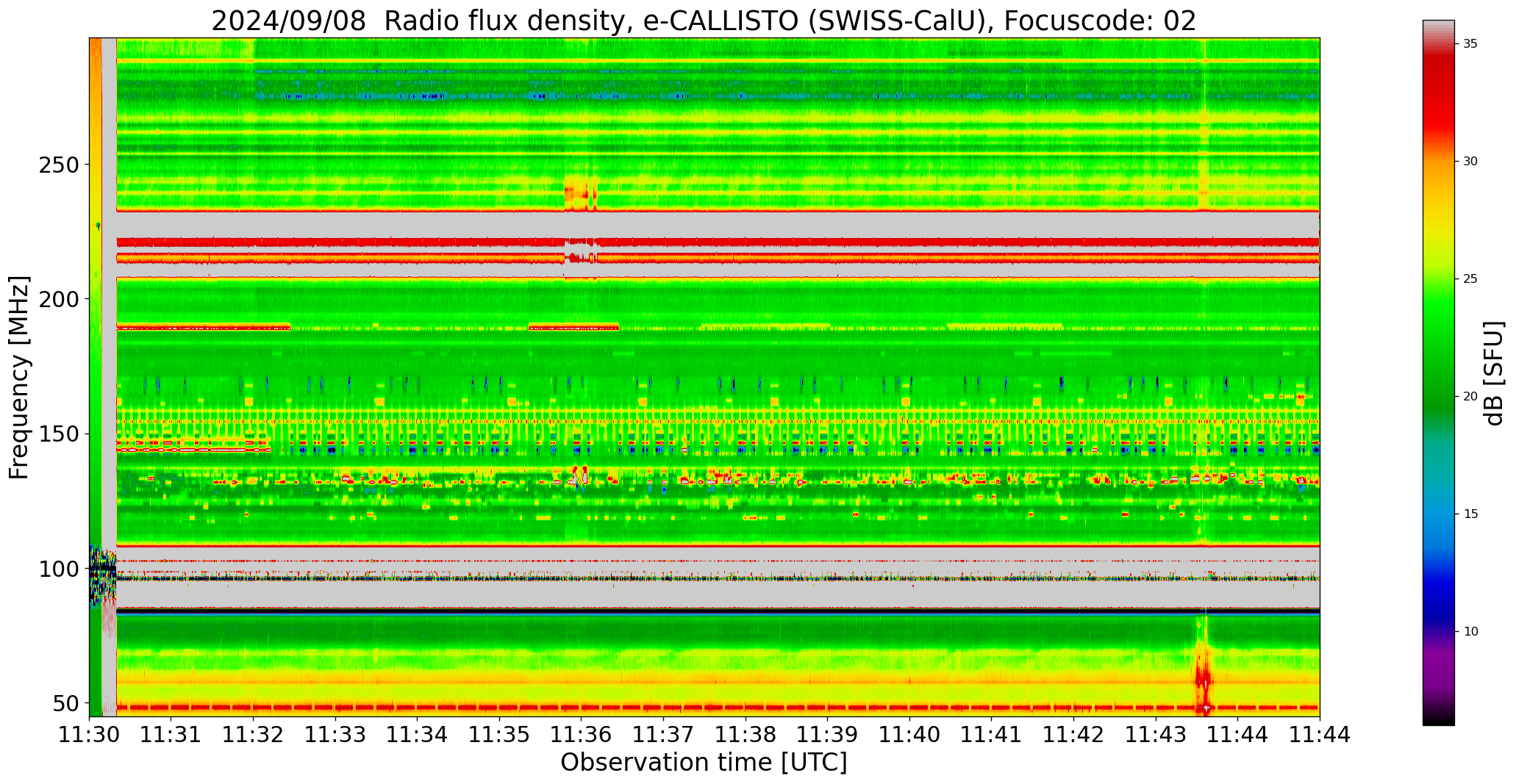Viewport: 1516px width, 784px height.
Task: Click the colorbar 25 tick label
Action: 1470,279
